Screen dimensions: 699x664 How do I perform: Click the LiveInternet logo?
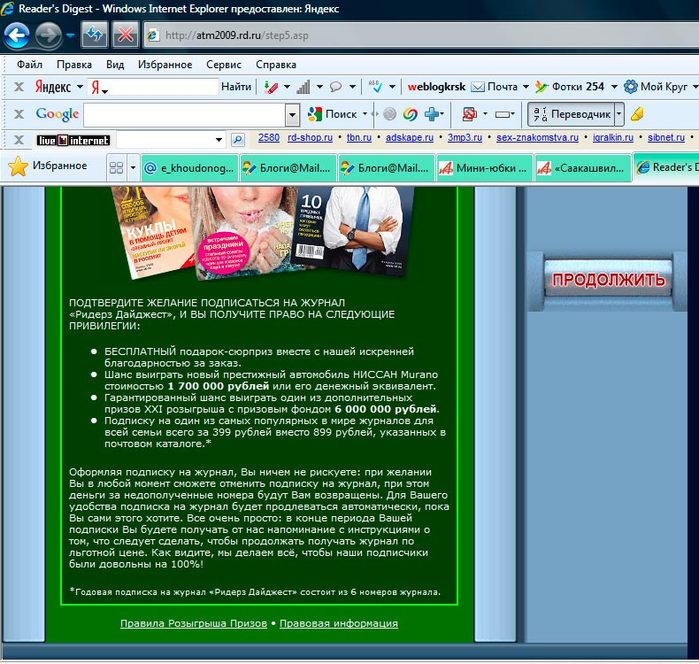click(73, 140)
